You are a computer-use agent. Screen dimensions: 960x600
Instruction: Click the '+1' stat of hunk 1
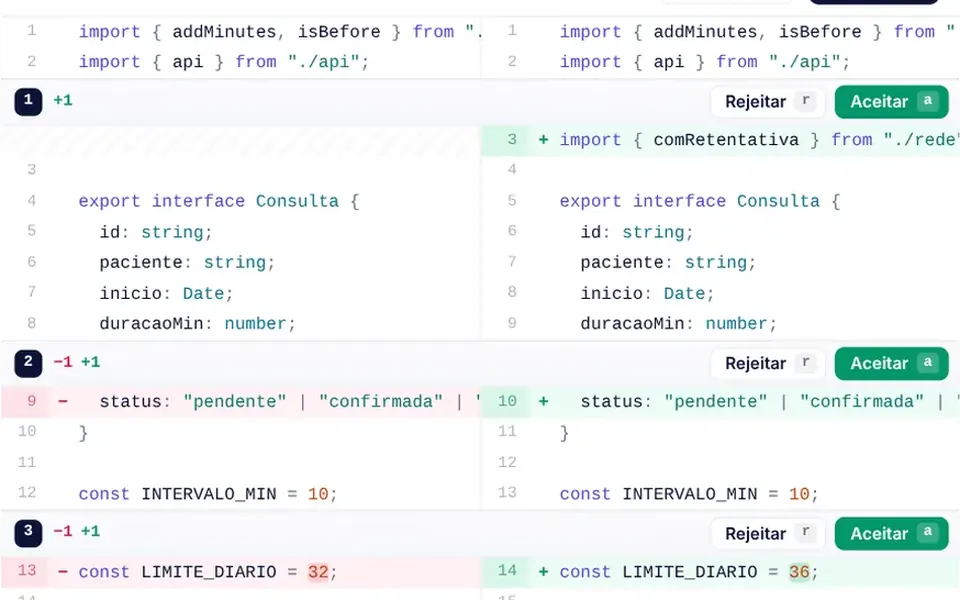point(63,100)
